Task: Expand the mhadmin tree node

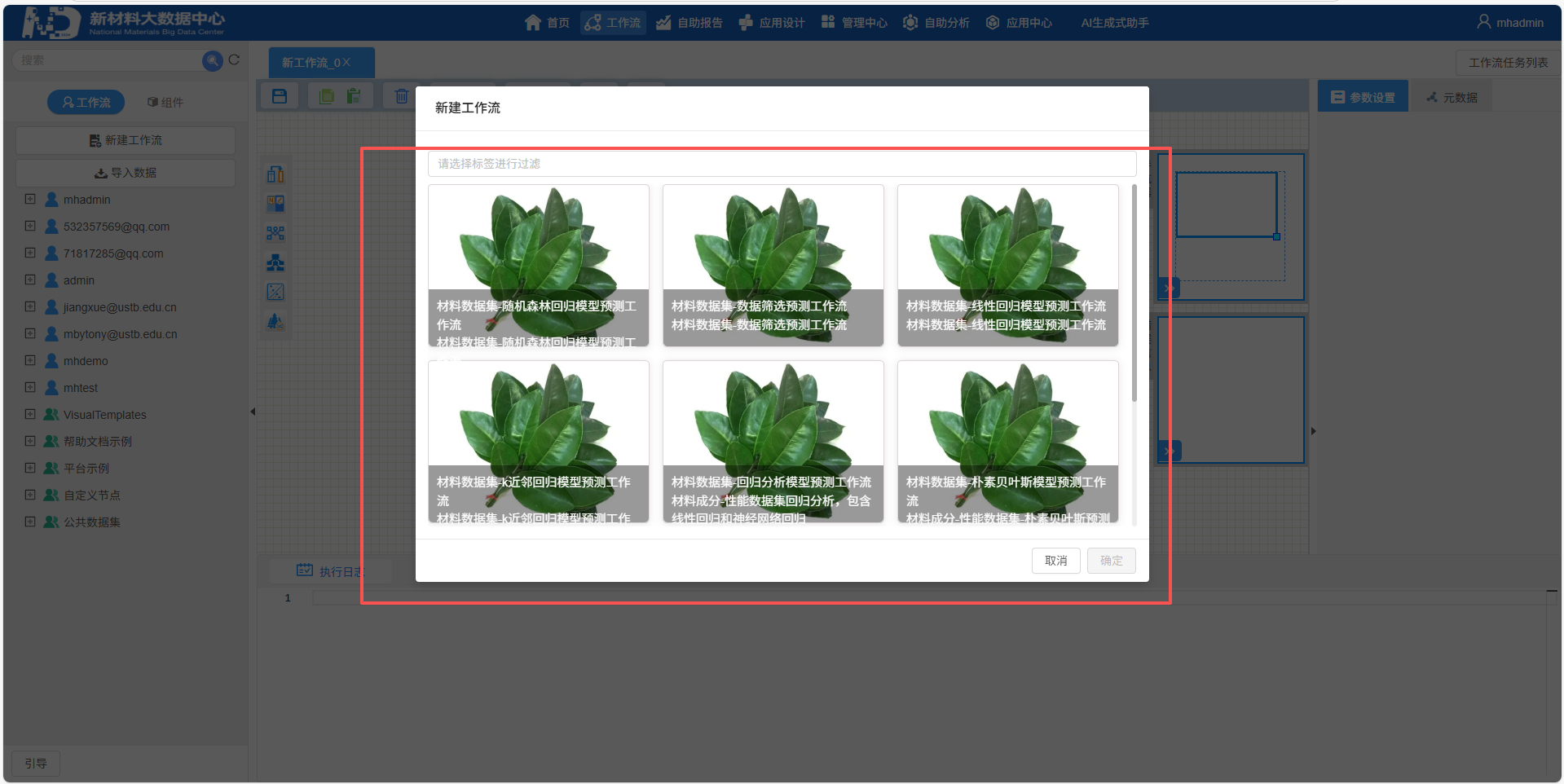Action: click(30, 200)
